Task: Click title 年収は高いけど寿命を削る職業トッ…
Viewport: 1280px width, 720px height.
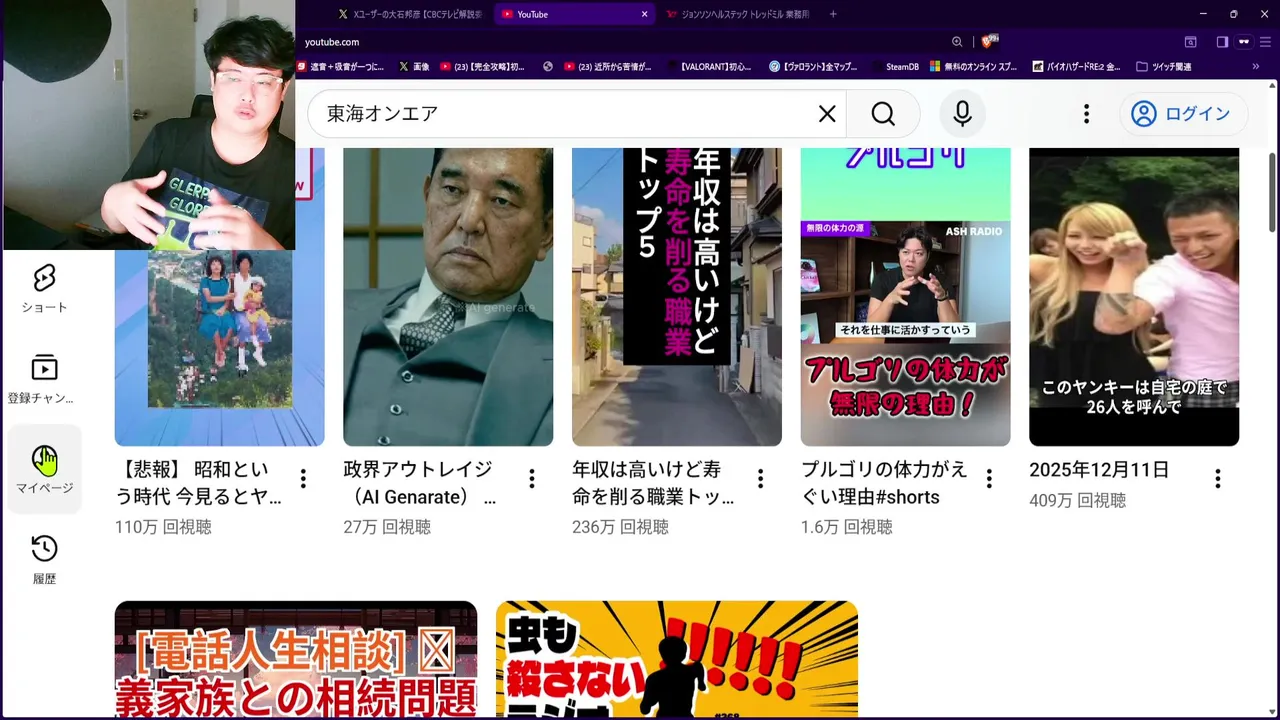Action: pyautogui.click(x=654, y=483)
